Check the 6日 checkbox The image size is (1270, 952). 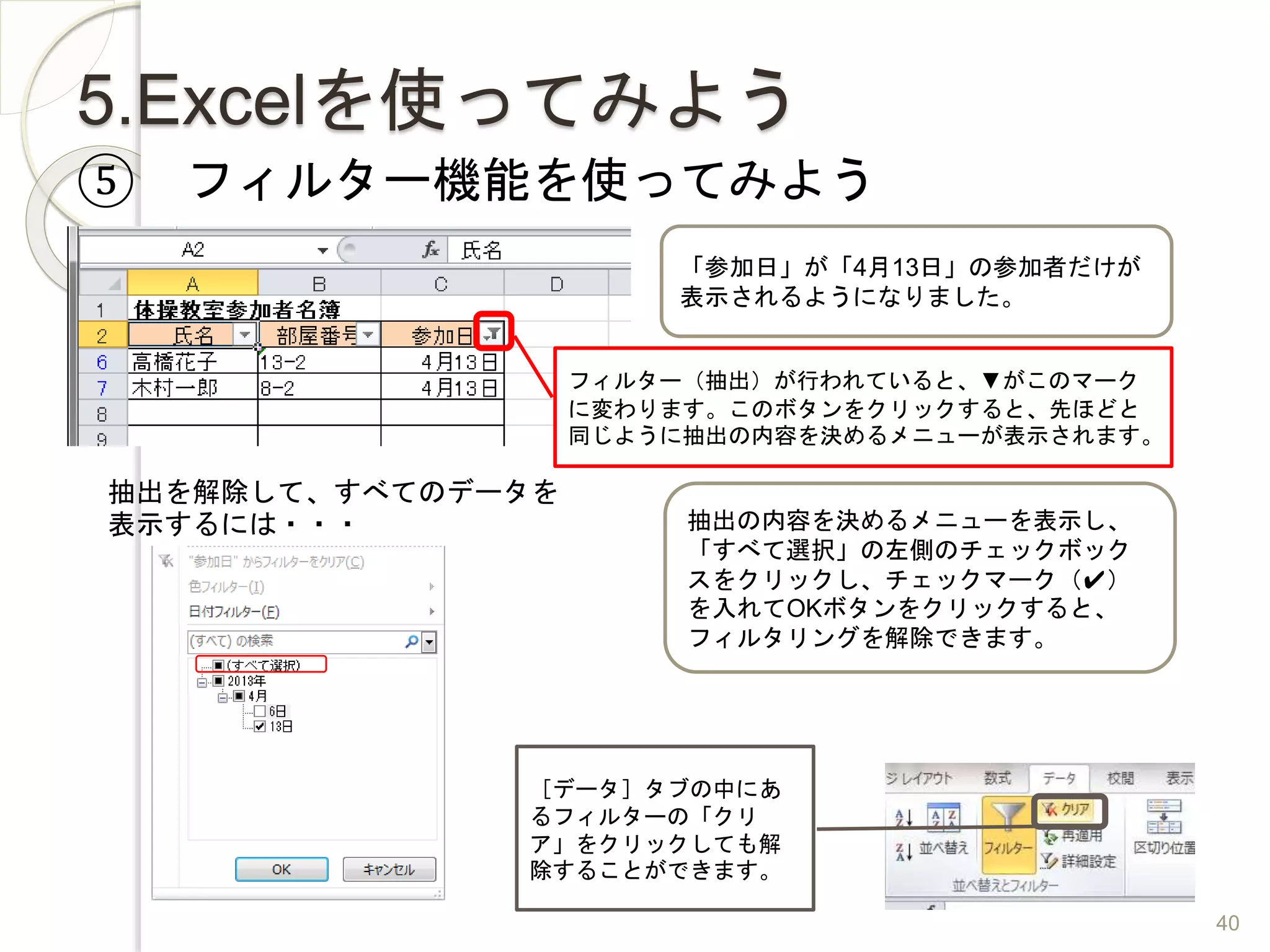pyautogui.click(x=260, y=711)
